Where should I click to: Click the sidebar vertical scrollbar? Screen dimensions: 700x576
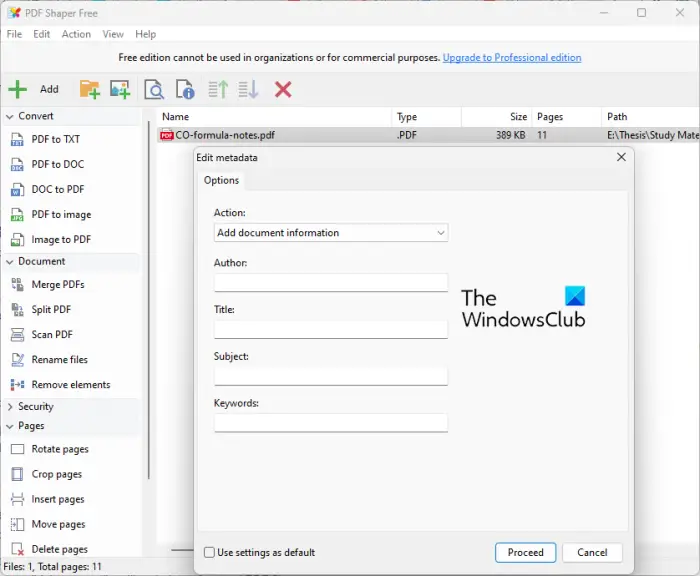149,300
